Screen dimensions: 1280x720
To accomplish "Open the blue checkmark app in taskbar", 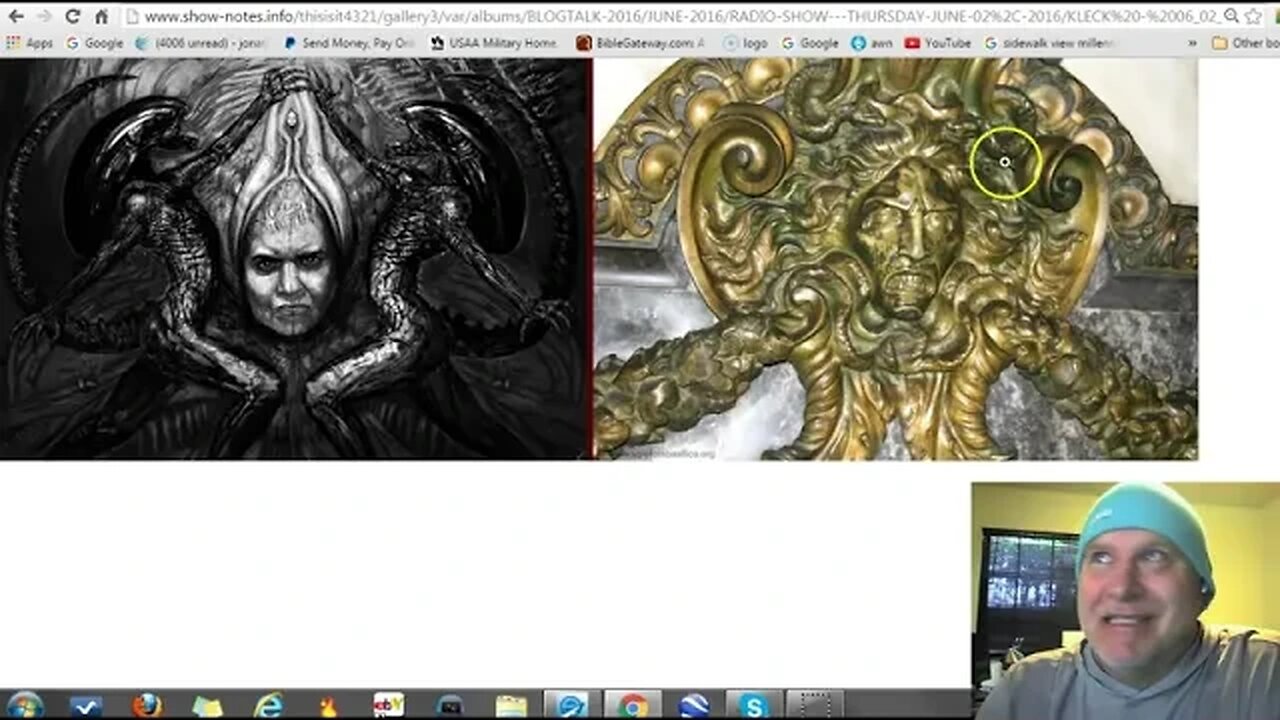I will pos(86,705).
